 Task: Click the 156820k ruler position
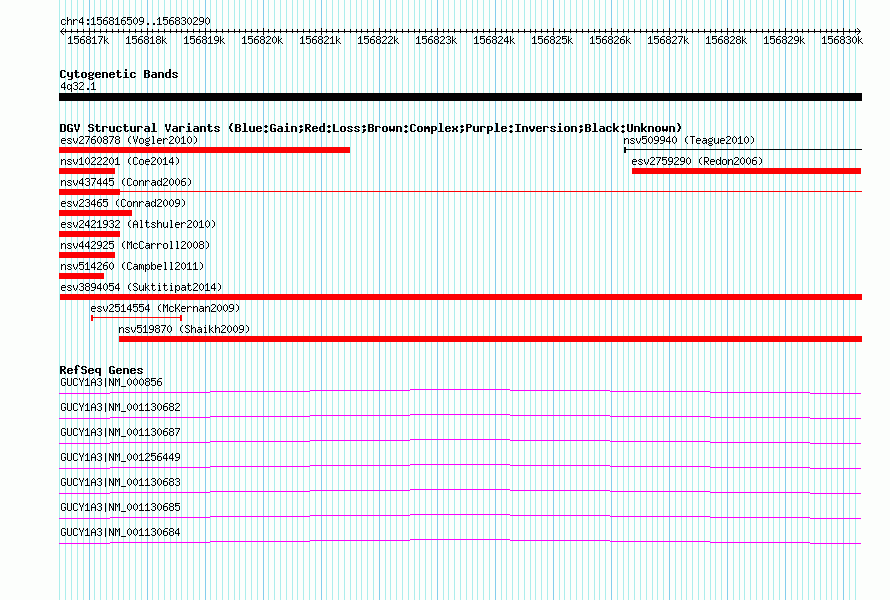[x=262, y=40]
